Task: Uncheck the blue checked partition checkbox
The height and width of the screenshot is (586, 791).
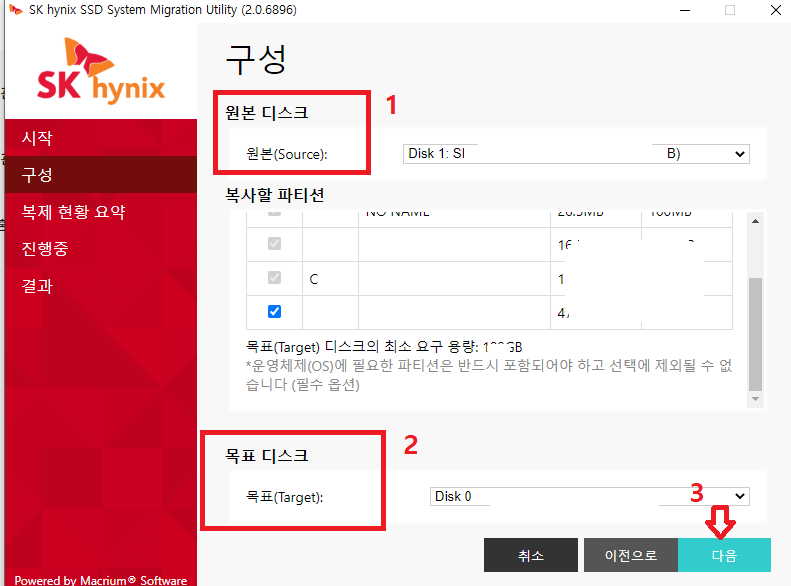Action: [274, 312]
